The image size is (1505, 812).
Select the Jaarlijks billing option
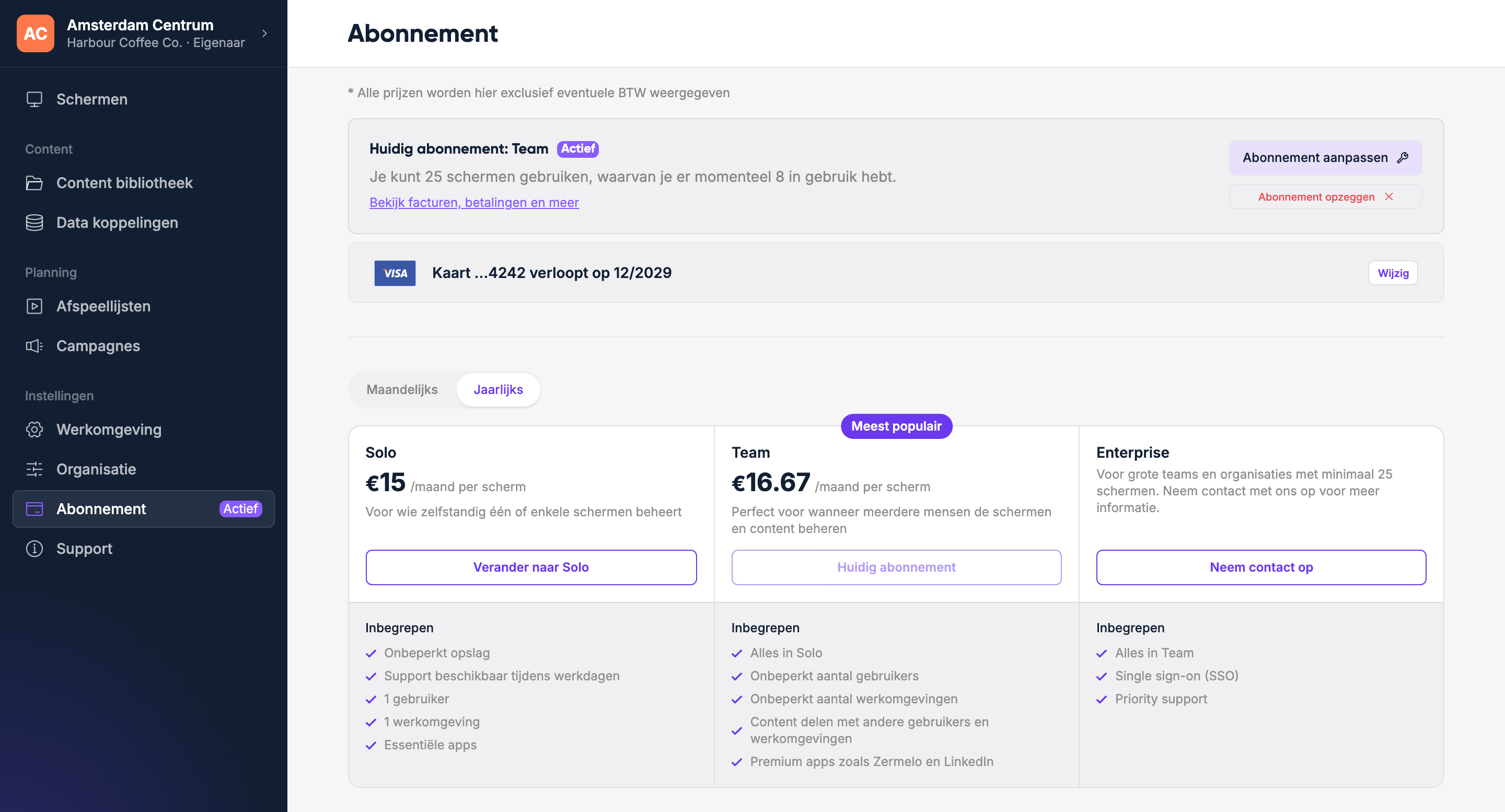499,390
